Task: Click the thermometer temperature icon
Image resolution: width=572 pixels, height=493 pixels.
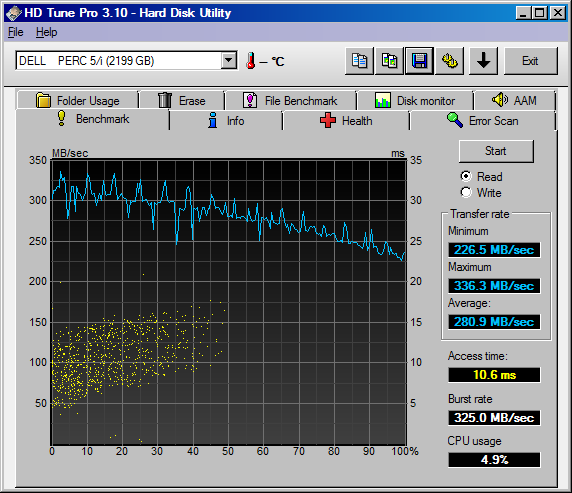Action: pos(251,61)
